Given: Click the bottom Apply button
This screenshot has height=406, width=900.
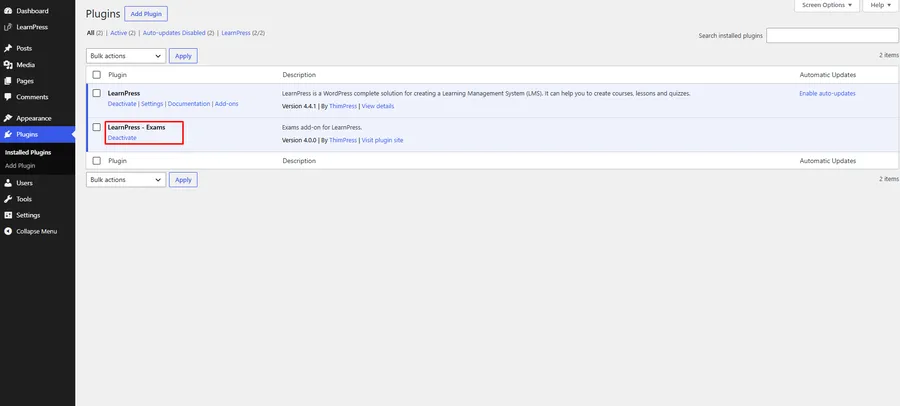Looking at the screenshot, I should pyautogui.click(x=183, y=180).
